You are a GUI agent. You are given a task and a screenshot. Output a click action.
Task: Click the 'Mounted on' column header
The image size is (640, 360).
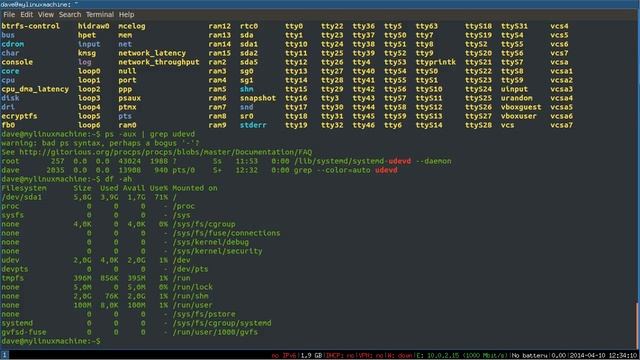(x=195, y=188)
